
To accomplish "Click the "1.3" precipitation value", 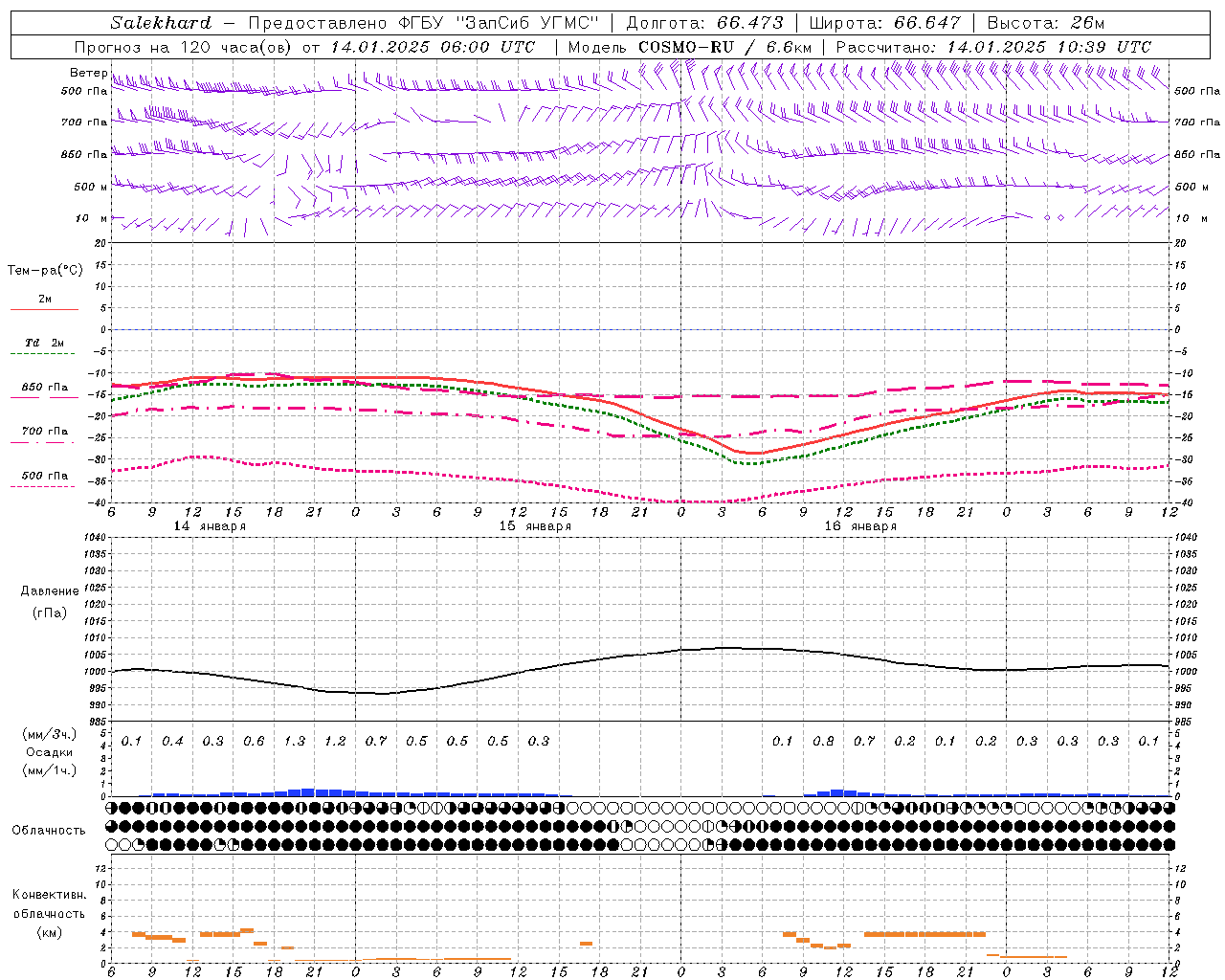I will point(295,741).
